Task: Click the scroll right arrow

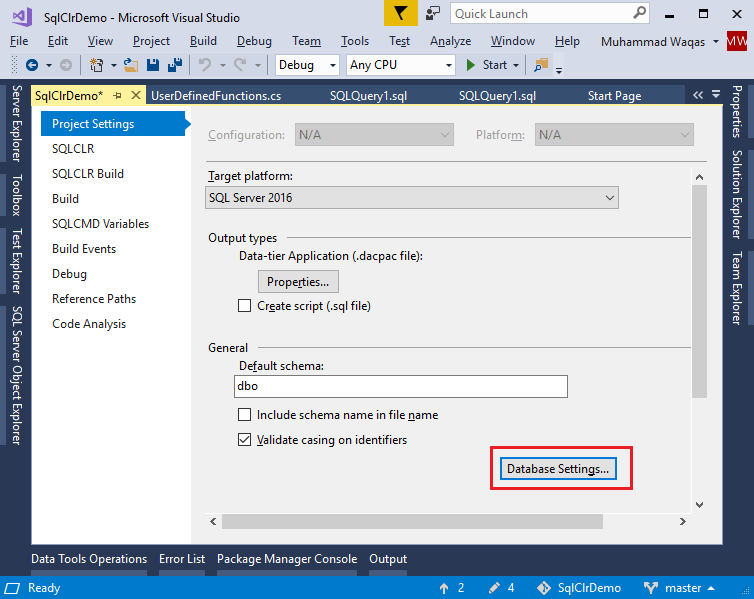Action: (x=682, y=521)
